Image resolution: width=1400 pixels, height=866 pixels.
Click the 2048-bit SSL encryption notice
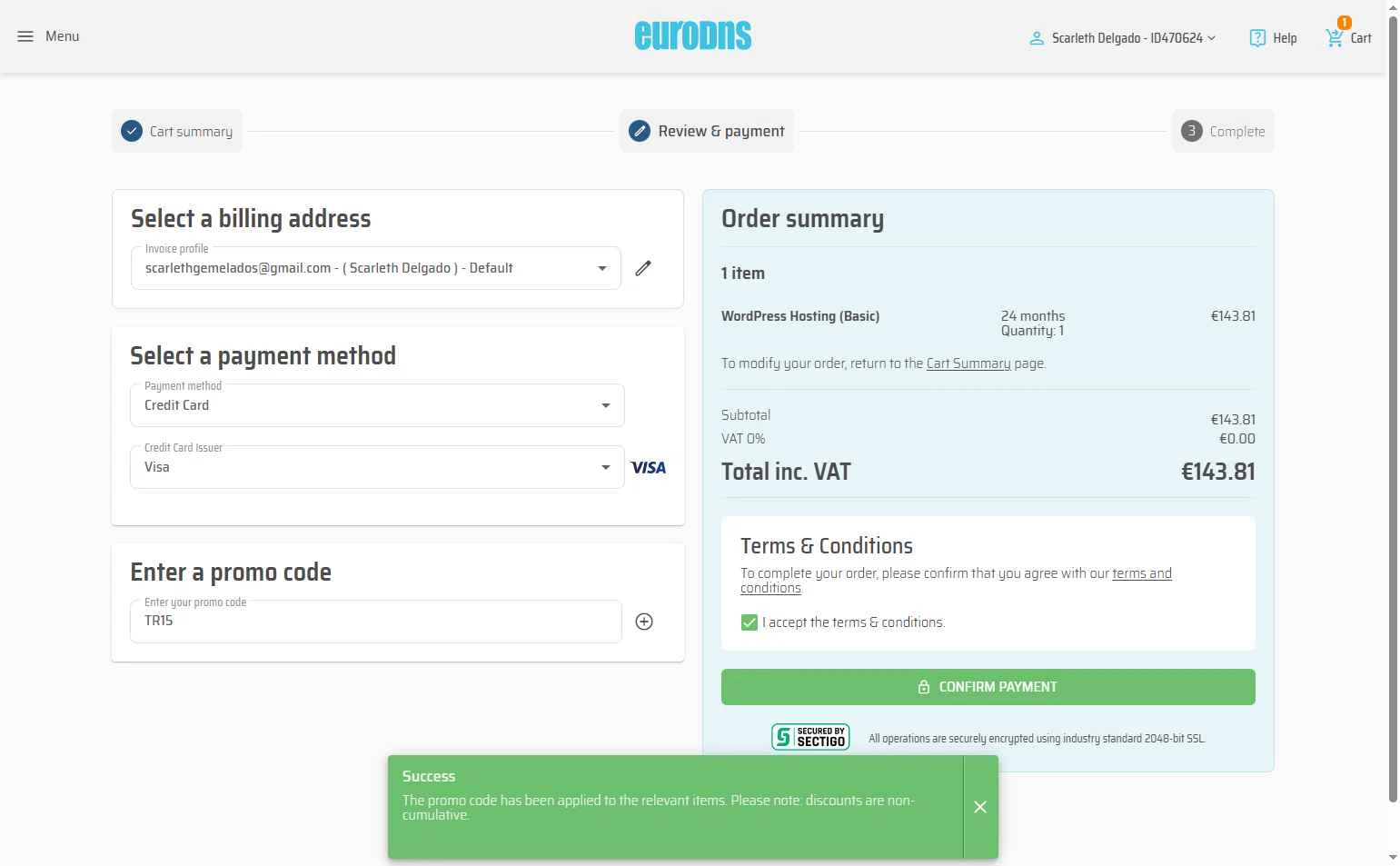1037,739
